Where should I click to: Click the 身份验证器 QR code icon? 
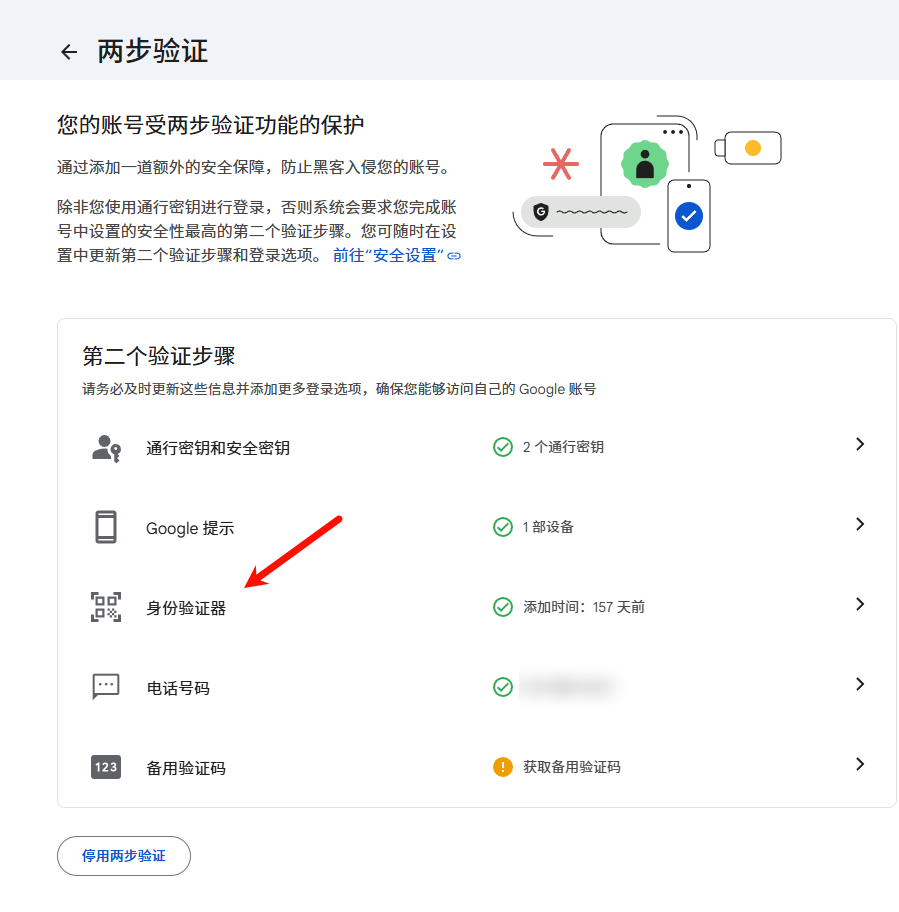(106, 607)
